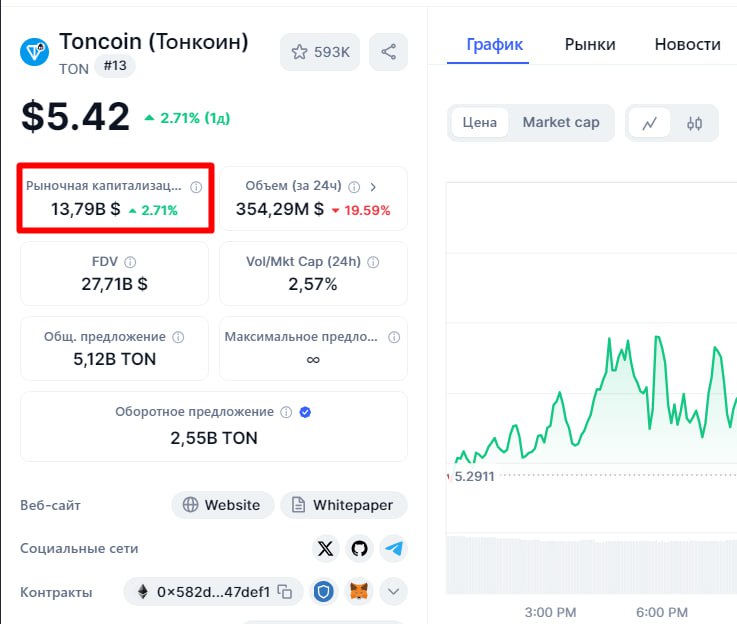Open the Рынки tab
The height and width of the screenshot is (624, 737).
coord(590,44)
